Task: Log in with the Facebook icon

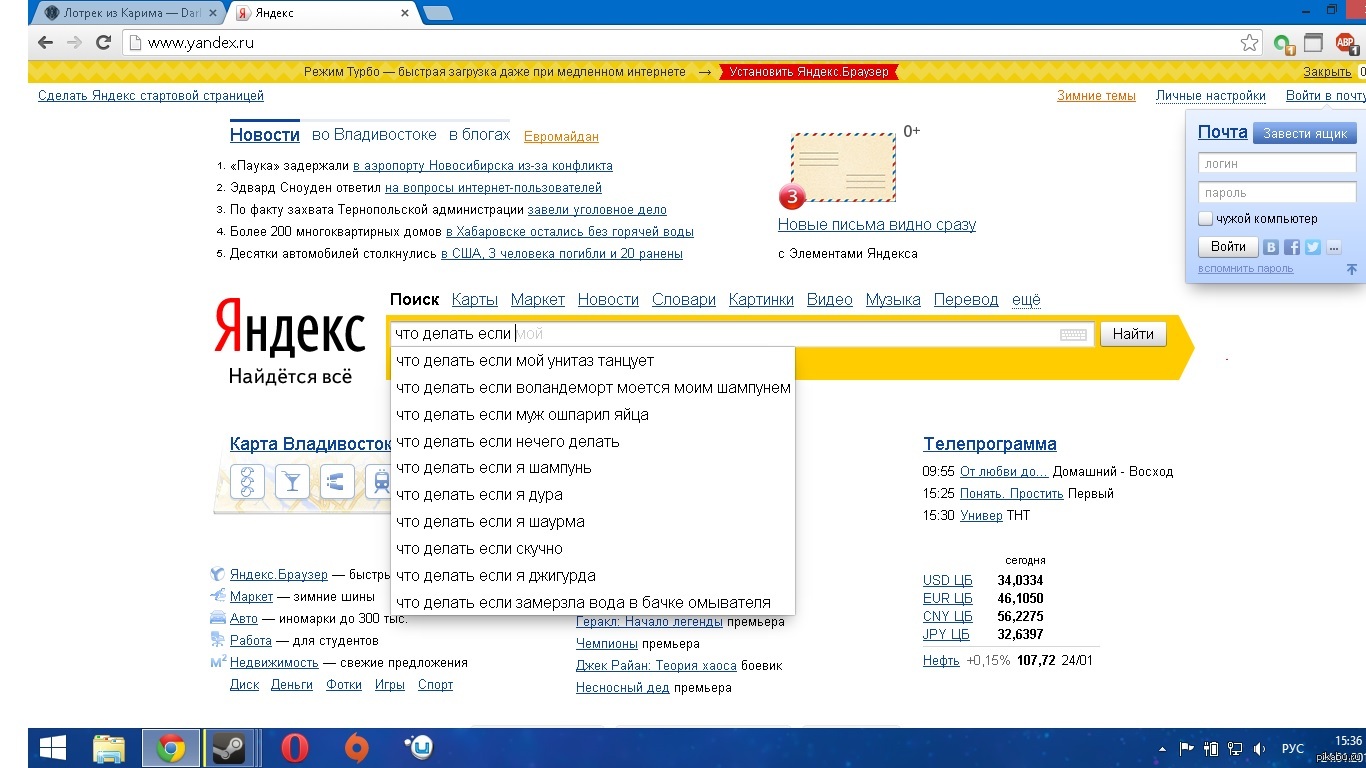Action: coord(1292,247)
